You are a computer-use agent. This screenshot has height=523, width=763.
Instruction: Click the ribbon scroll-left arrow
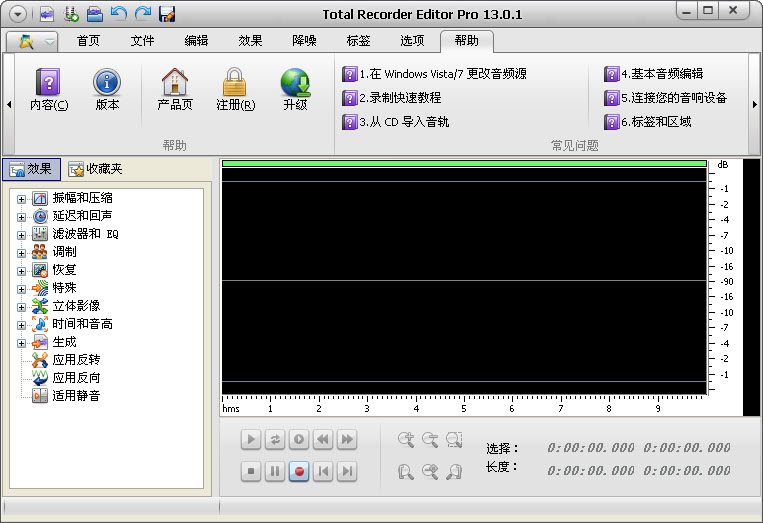[9, 104]
